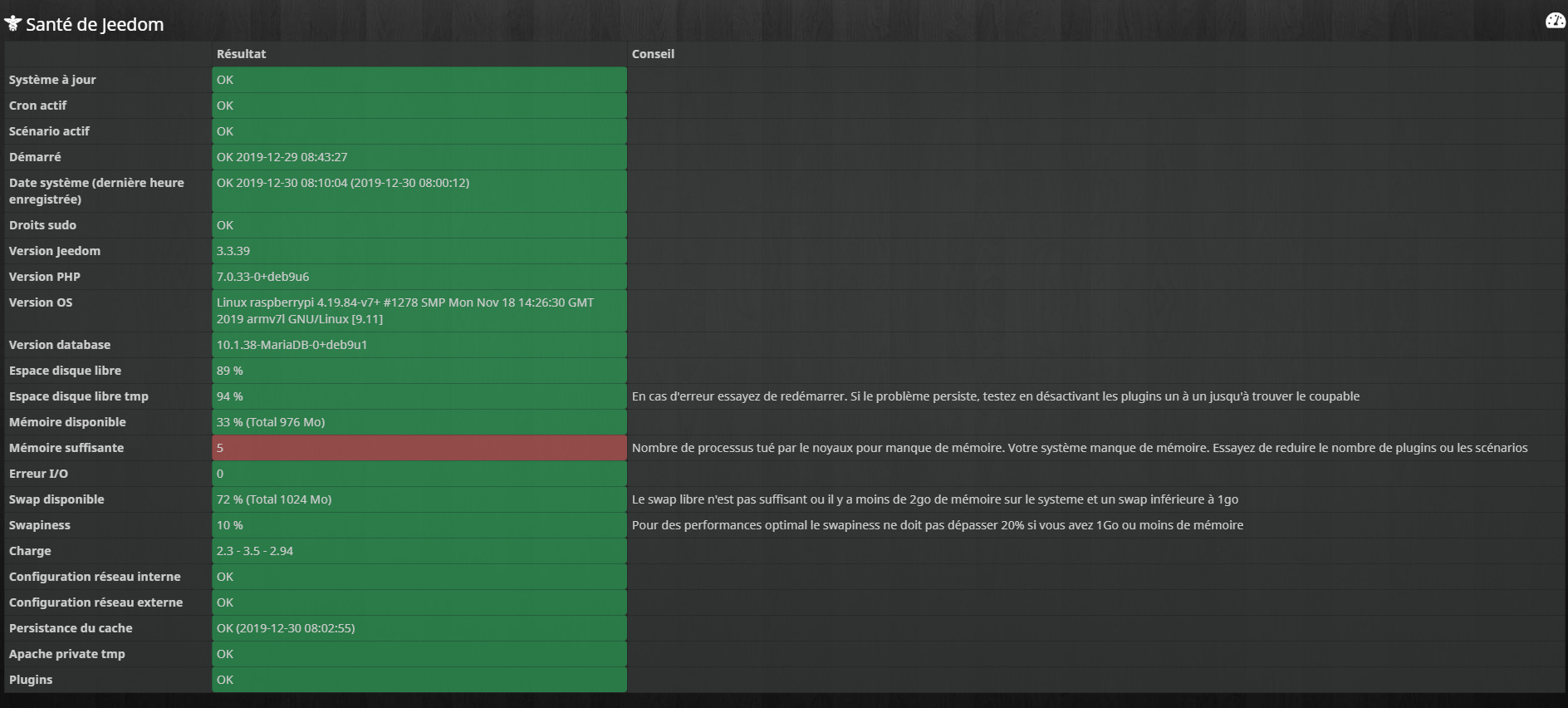Click the '94 %' tmp disk space value

pos(230,396)
